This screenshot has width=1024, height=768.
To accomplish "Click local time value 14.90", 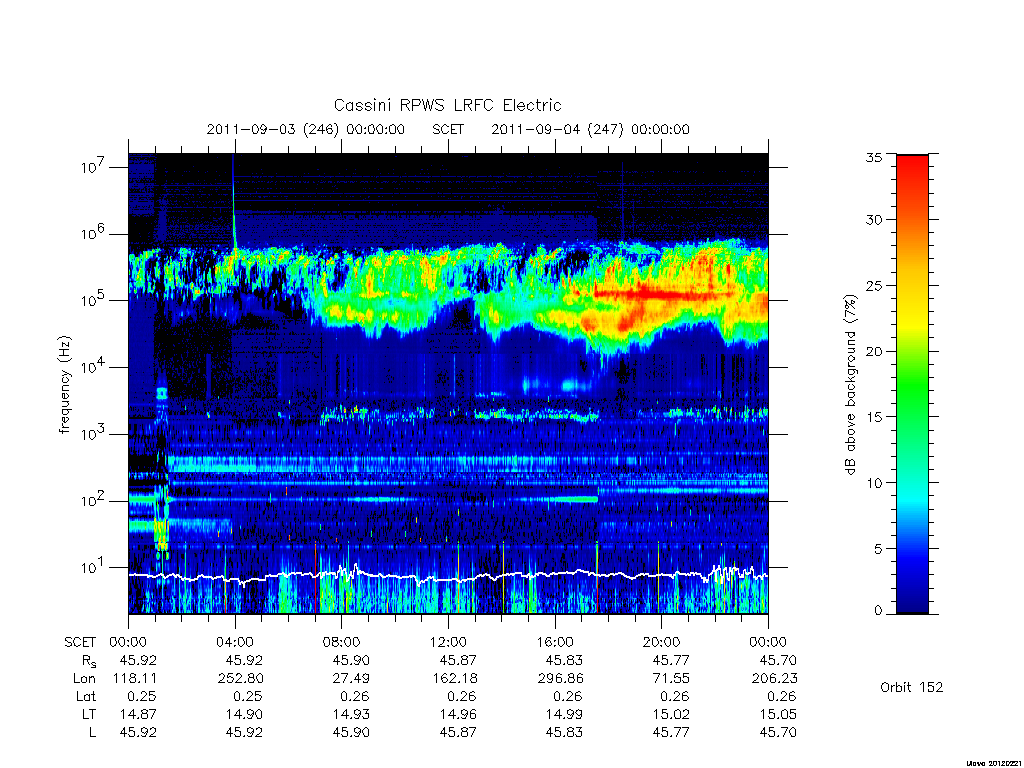I will 244,714.
